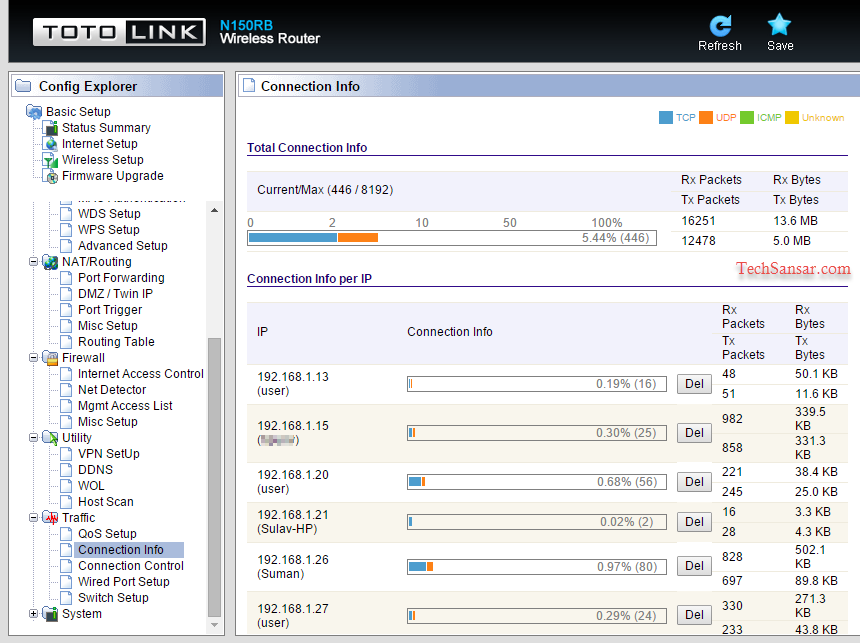Click the blue TCP legend swatch
Viewport: 860px width, 643px height.
[x=665, y=117]
